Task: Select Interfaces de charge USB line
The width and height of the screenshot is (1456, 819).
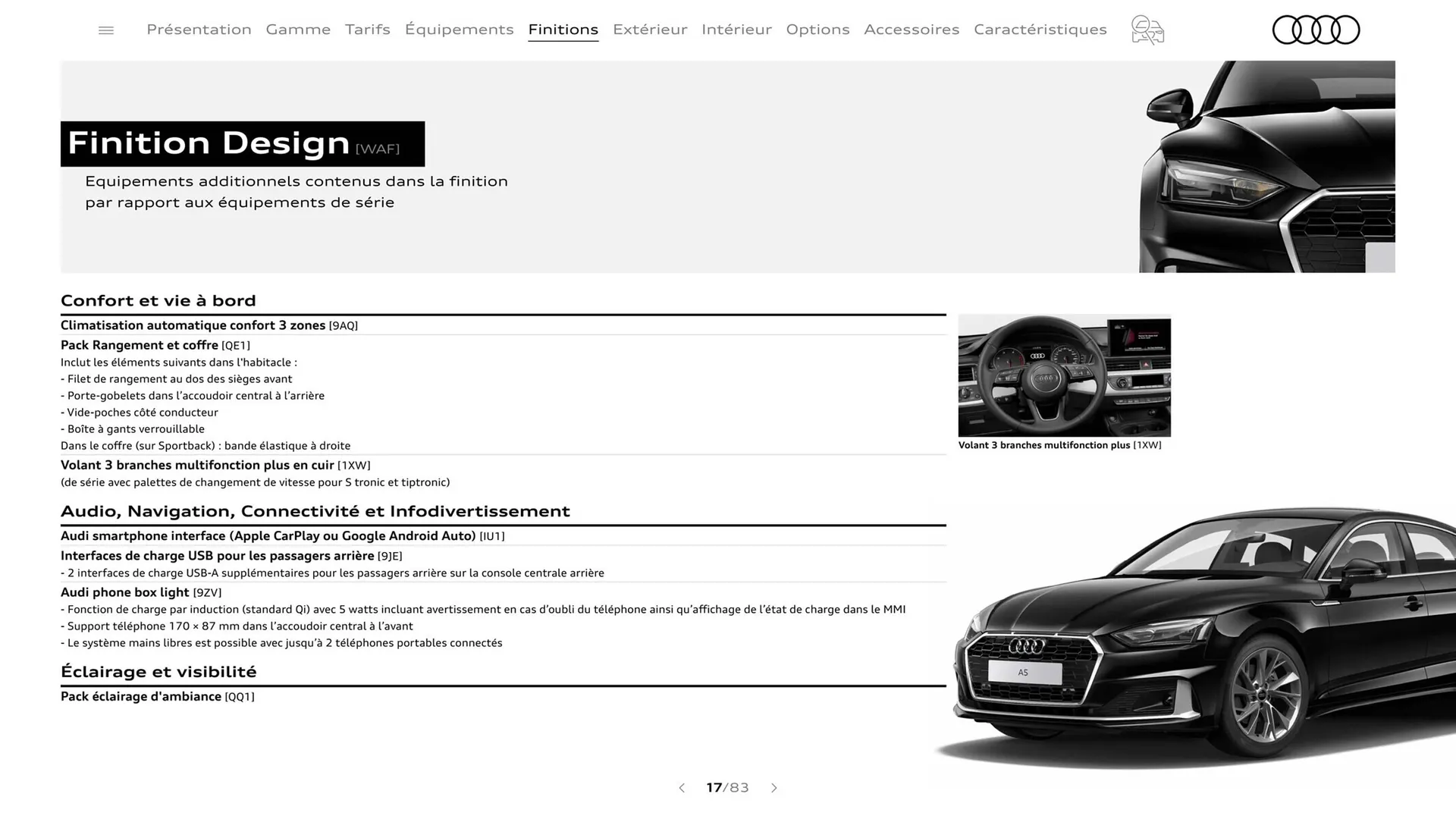Action: tap(231, 556)
